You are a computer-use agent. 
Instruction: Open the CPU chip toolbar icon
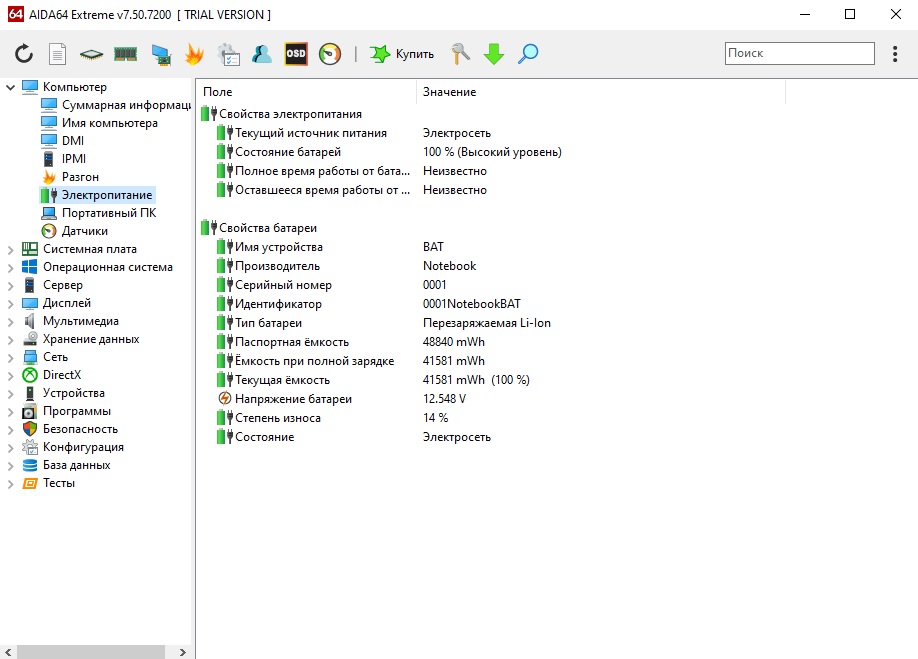click(x=91, y=55)
